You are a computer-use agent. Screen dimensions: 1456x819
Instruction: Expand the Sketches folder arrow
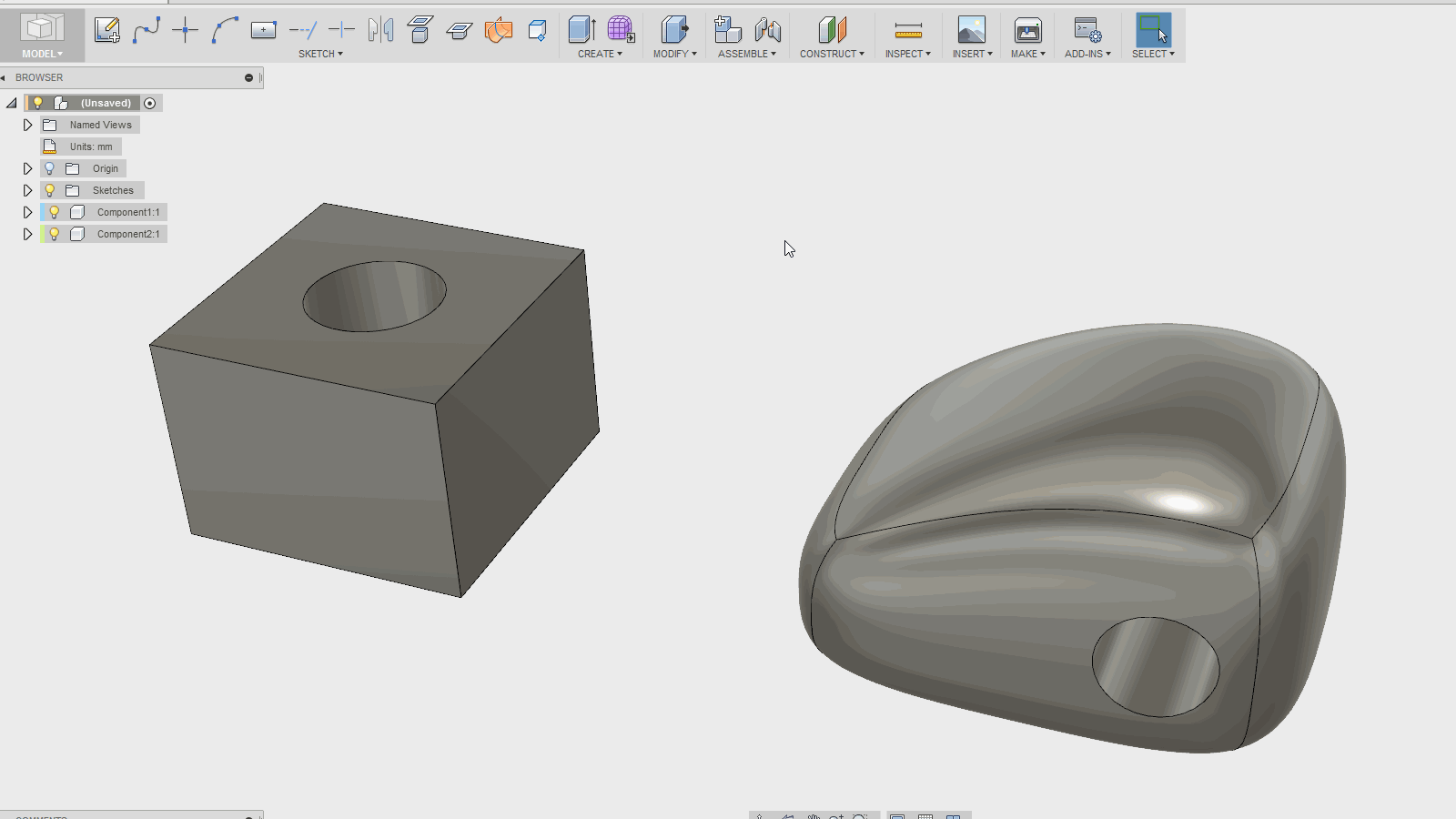27,190
